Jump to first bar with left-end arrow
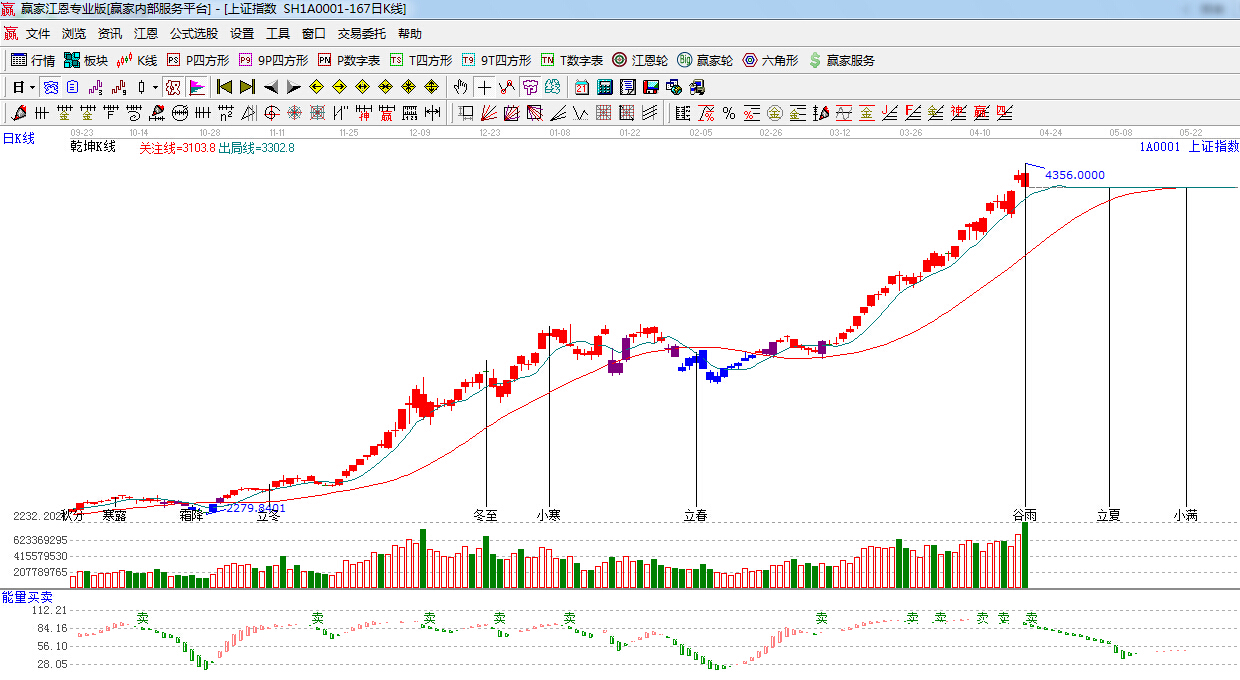Screen dimensions: 1240x680 coord(224,87)
